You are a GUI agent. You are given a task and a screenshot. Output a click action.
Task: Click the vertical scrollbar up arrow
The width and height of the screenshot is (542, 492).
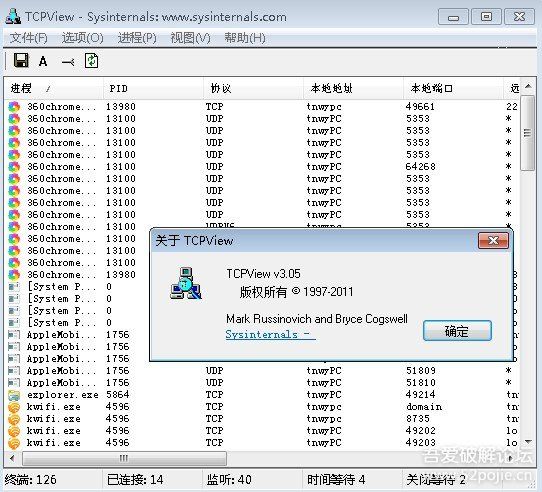[528, 86]
